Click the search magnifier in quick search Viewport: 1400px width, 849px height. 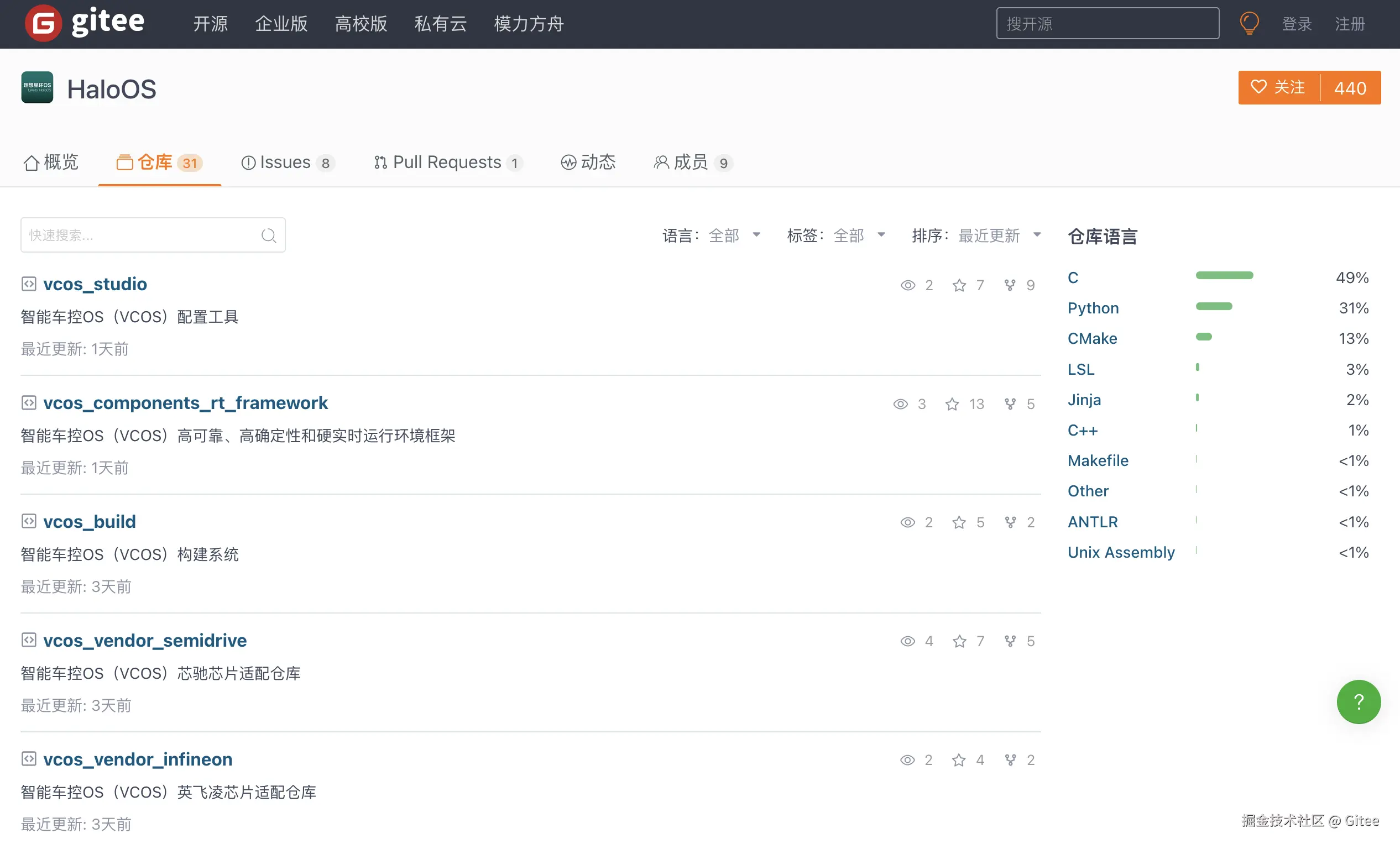[x=269, y=235]
